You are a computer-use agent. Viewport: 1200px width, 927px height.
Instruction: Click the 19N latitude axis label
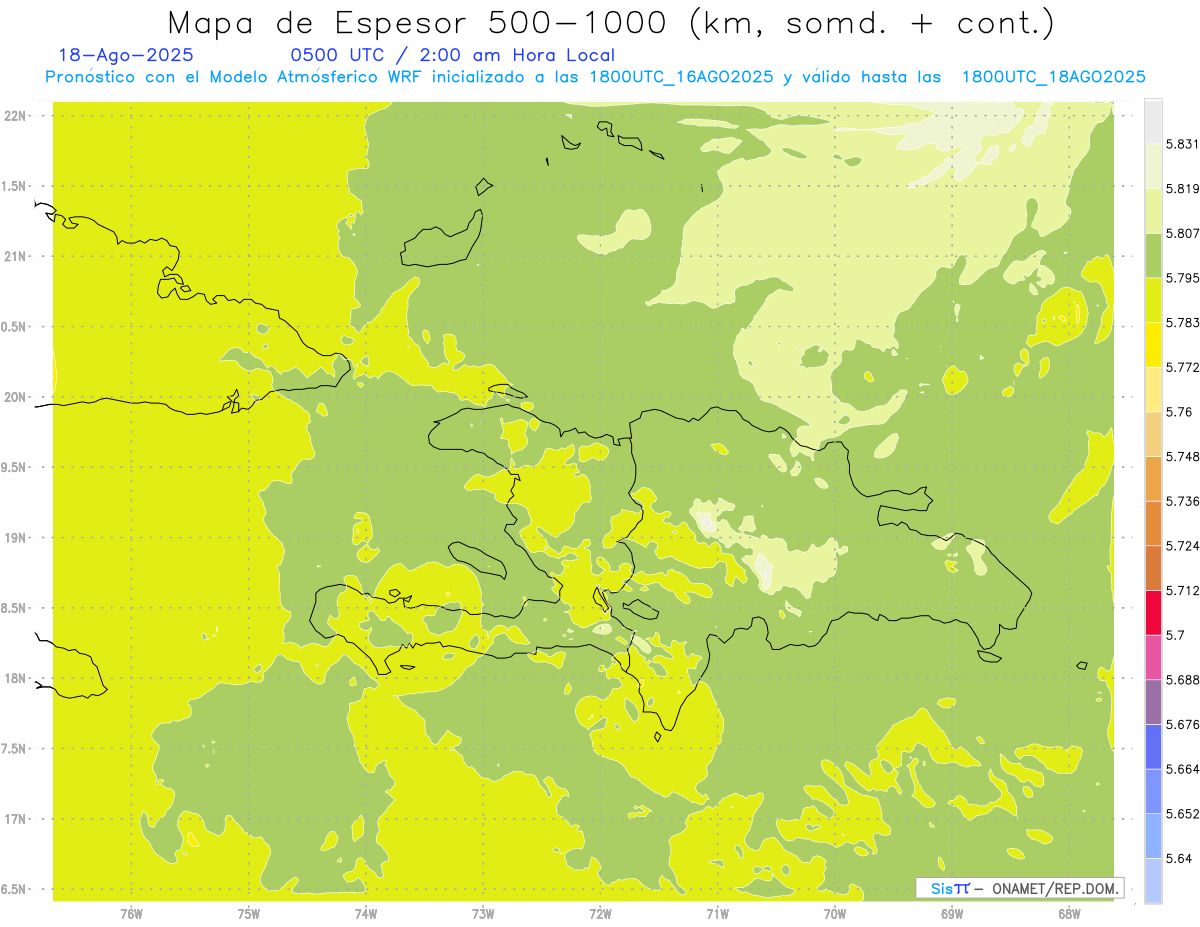[x=14, y=538]
